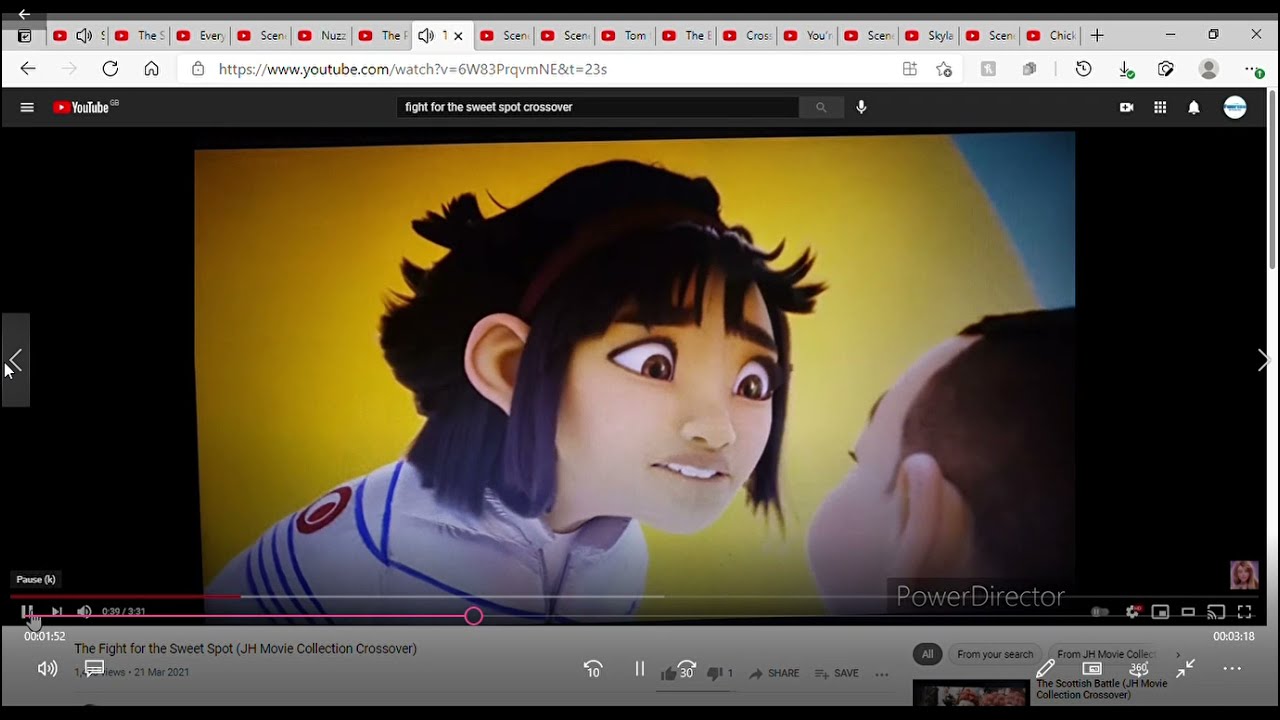Switch to the Nuzz browser tab

[322, 35]
